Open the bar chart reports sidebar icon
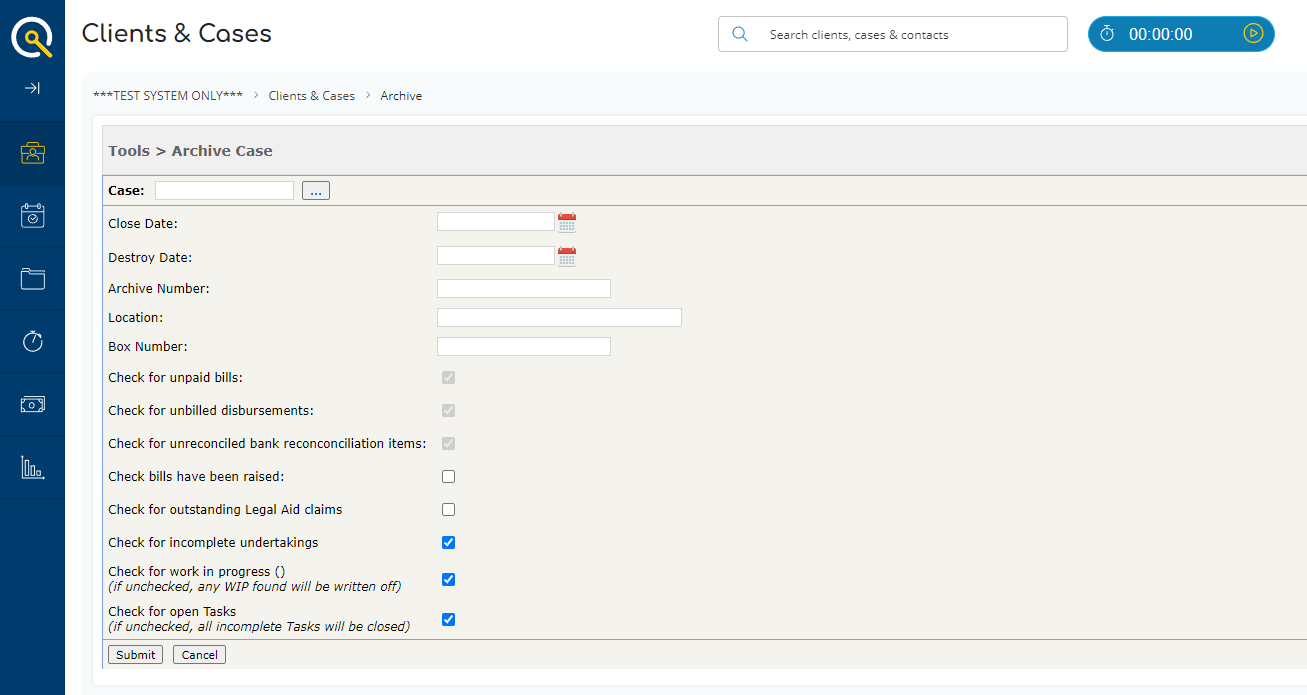The height and width of the screenshot is (695, 1307). point(33,467)
